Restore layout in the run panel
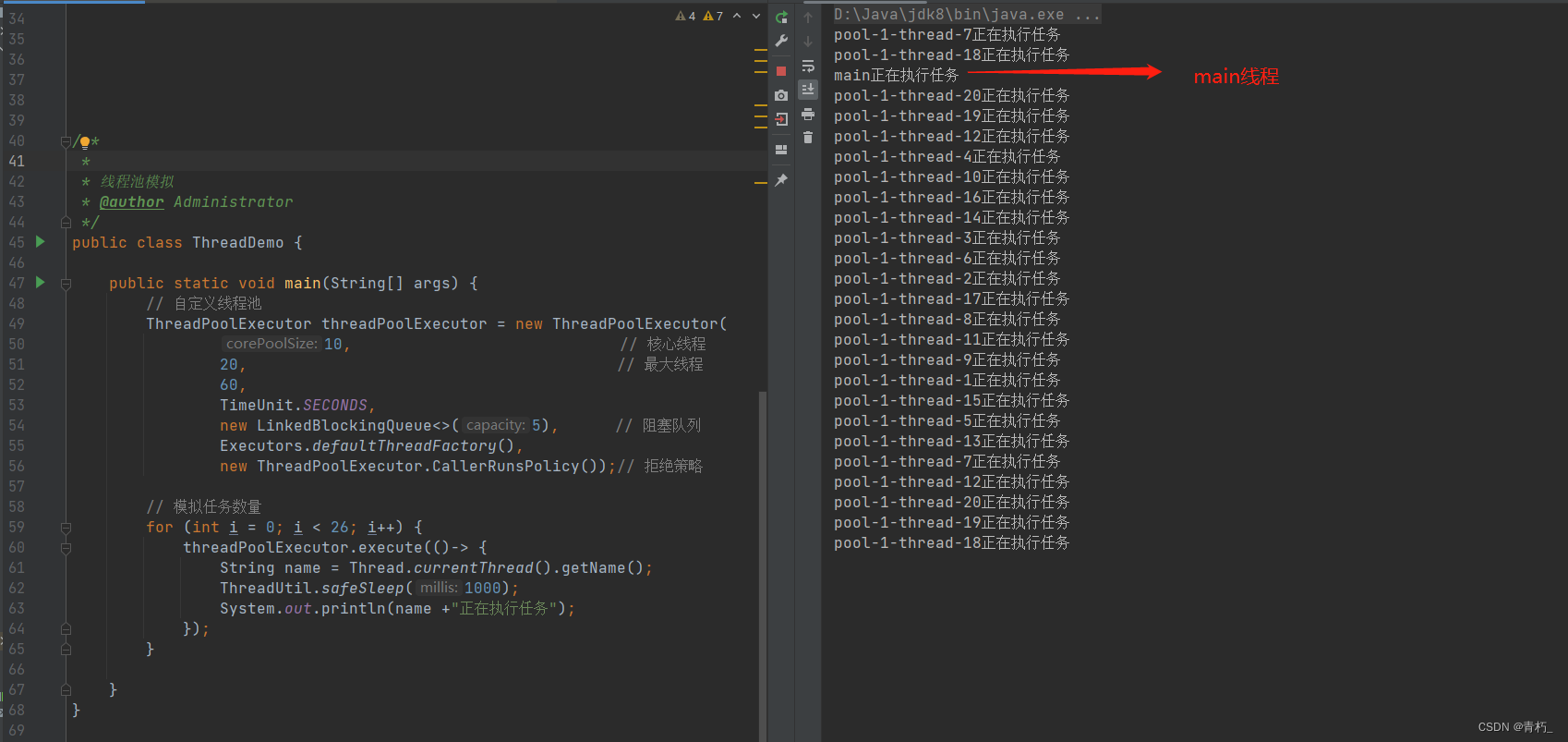This screenshot has width=1568, height=742. pos(781,149)
